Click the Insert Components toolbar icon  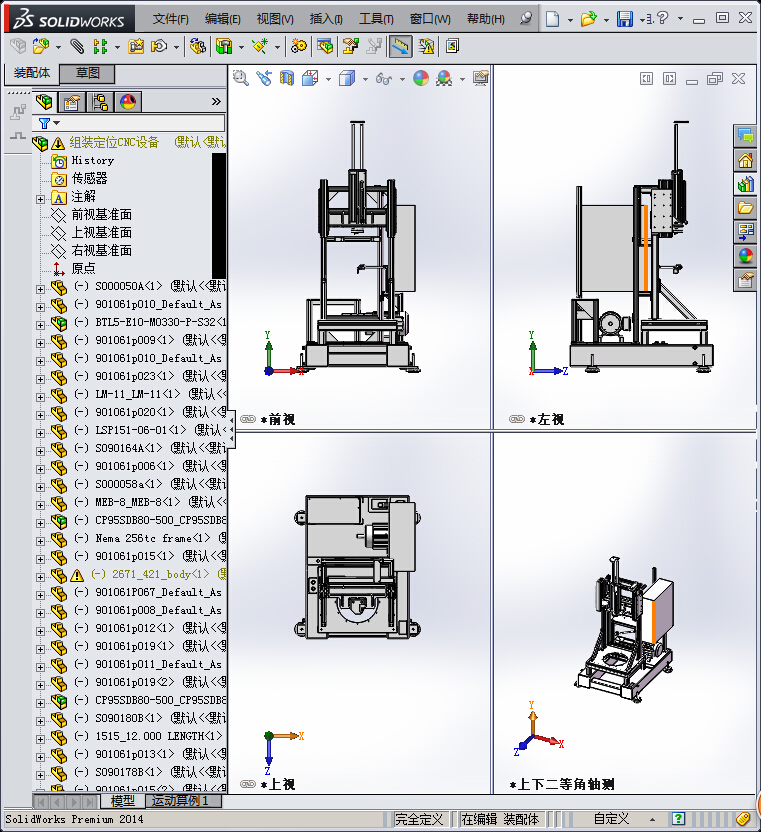coord(41,46)
